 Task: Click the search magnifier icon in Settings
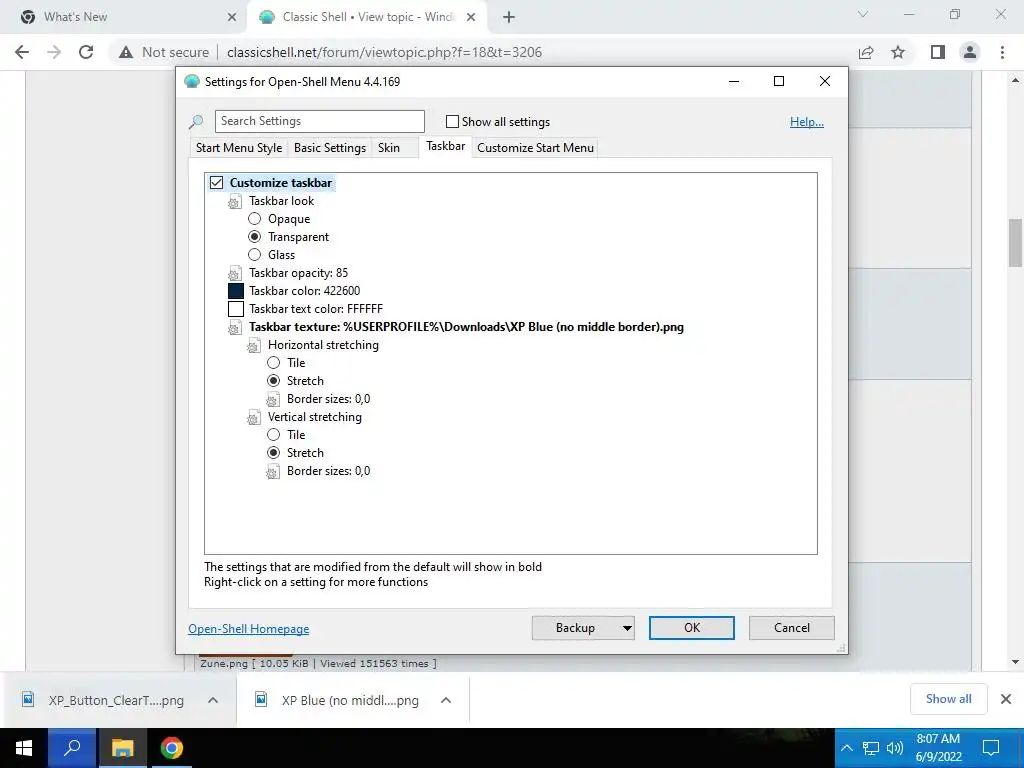click(196, 122)
